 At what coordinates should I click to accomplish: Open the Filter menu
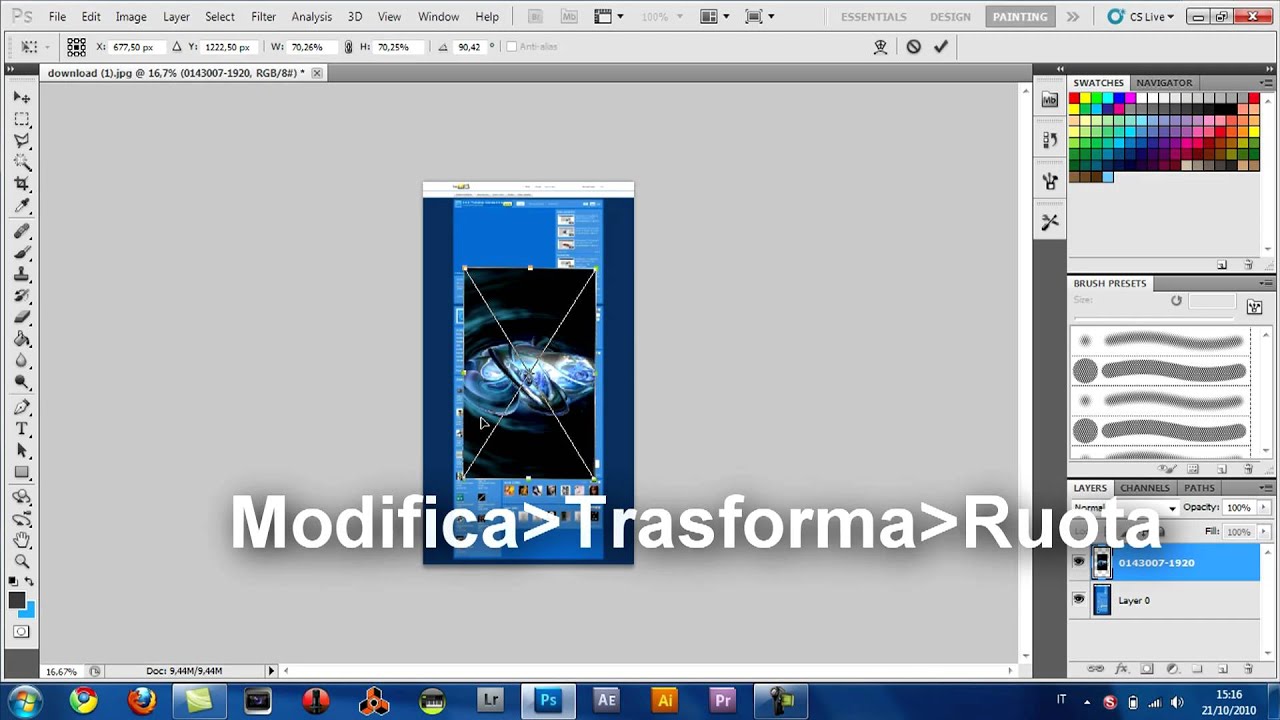263,17
